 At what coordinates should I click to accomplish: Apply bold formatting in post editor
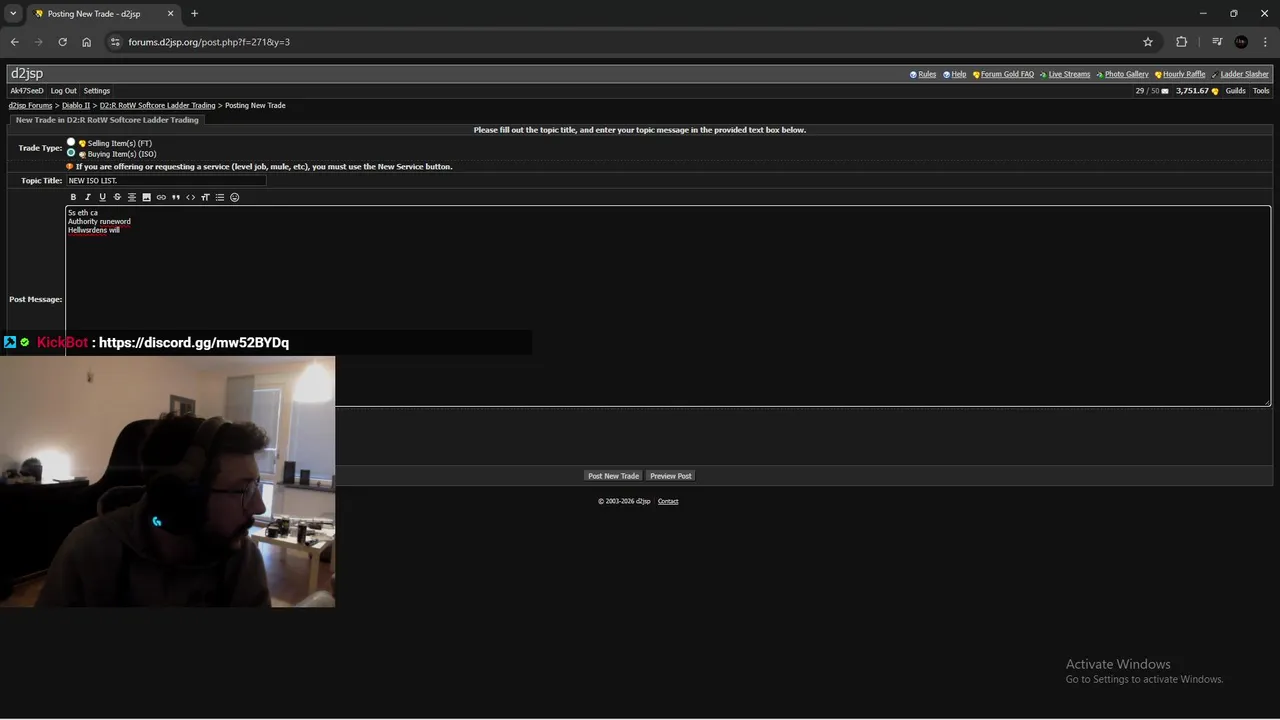(73, 197)
